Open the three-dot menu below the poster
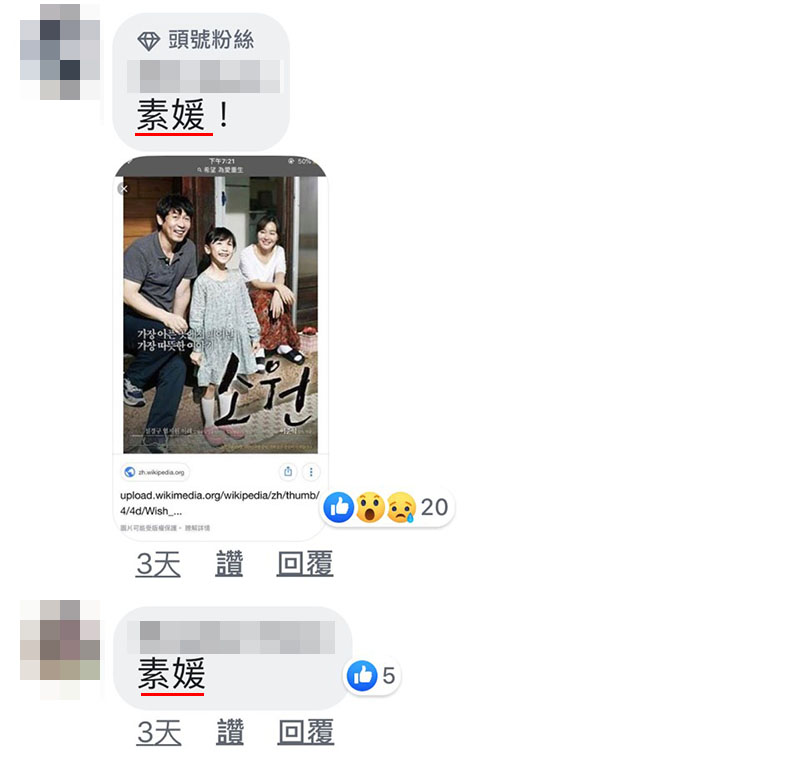 click(x=311, y=472)
